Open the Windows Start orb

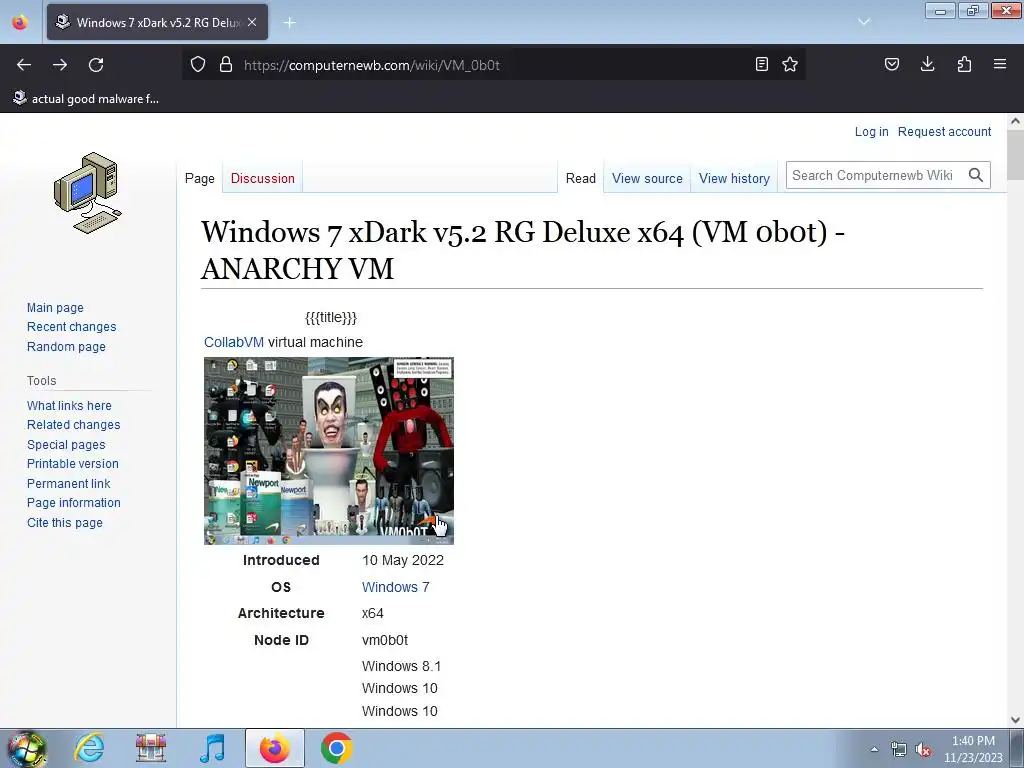26,748
